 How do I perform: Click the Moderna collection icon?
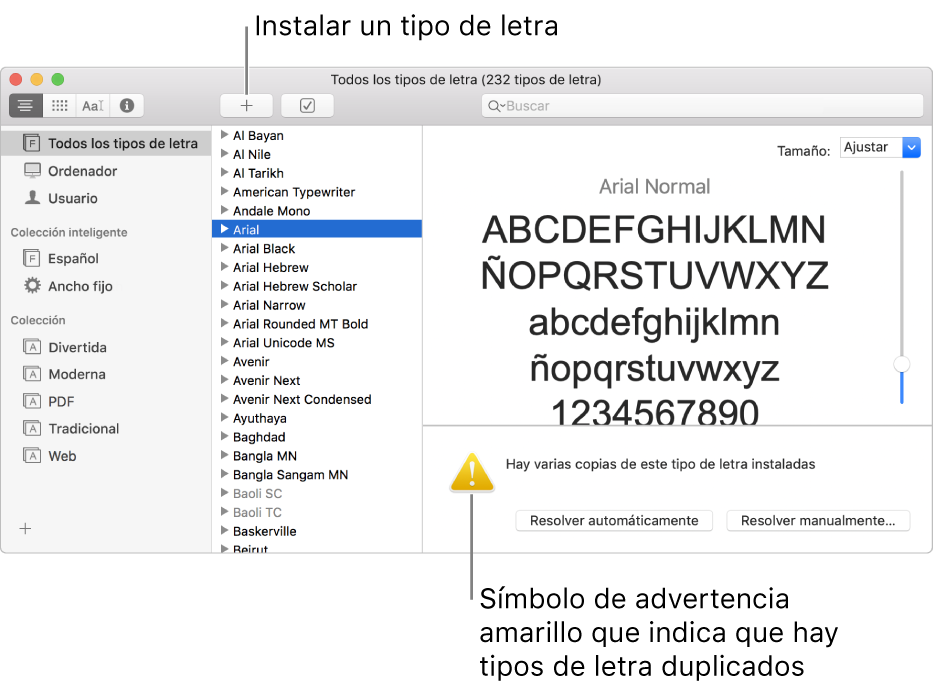pos(32,374)
